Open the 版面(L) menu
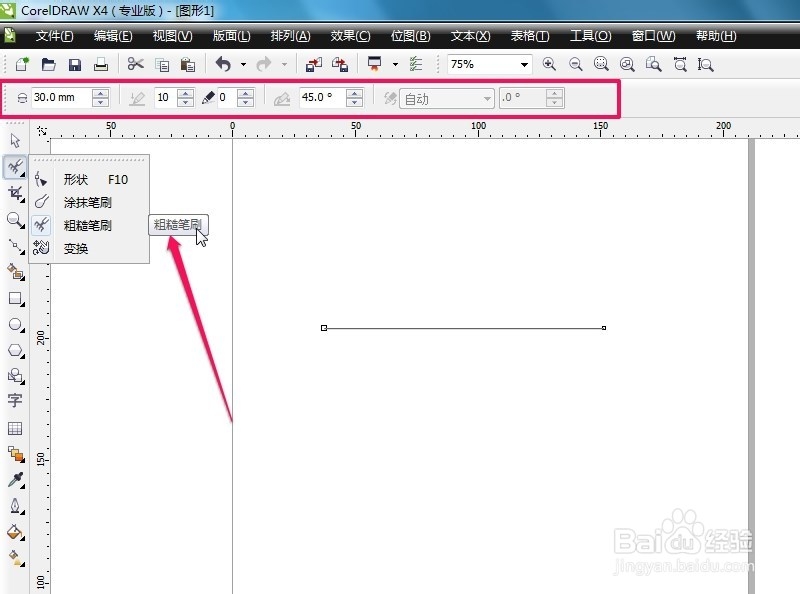 [232, 36]
